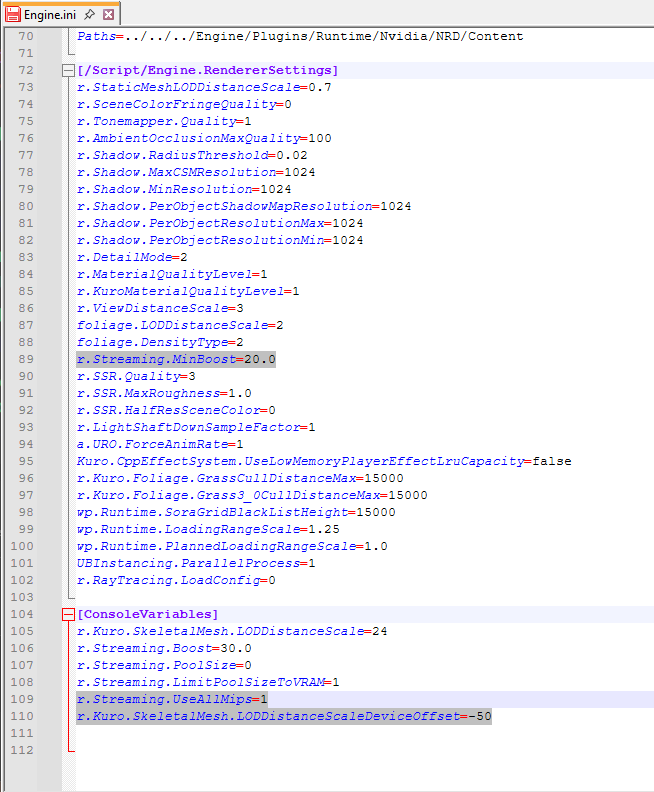Click line r.Shadow.PerObjectResolutionMax=1024
The width and height of the screenshot is (654, 792).
(x=220, y=223)
